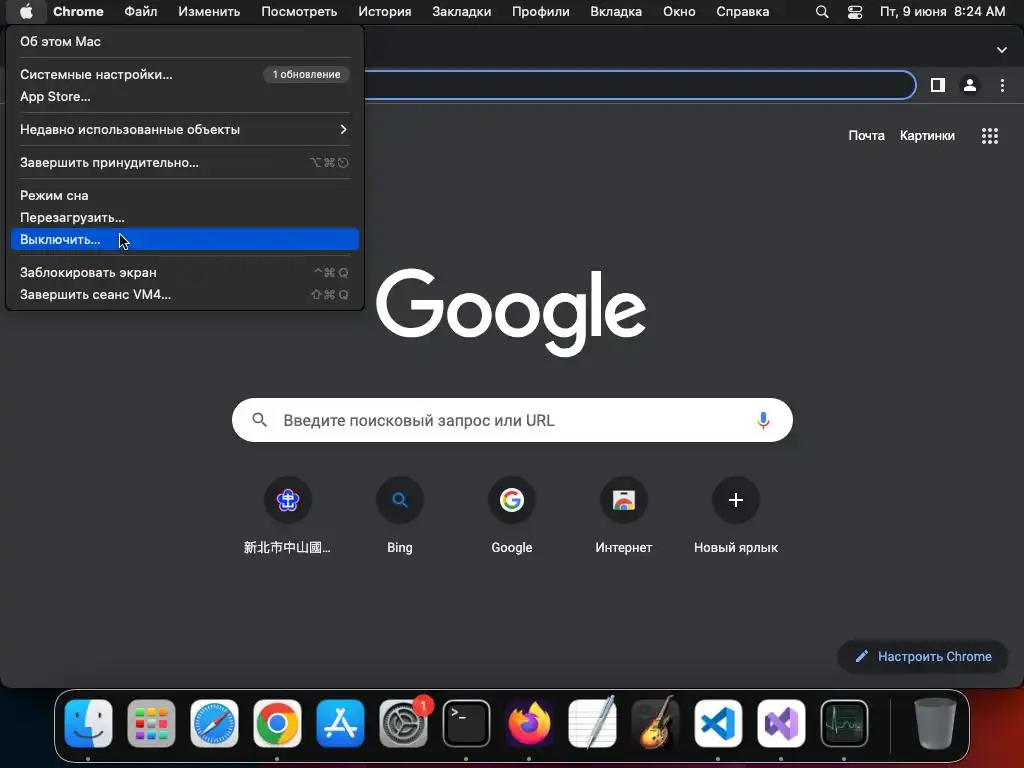The image size is (1024, 768).
Task: Launch Safari from the Dock
Action: [x=214, y=724]
